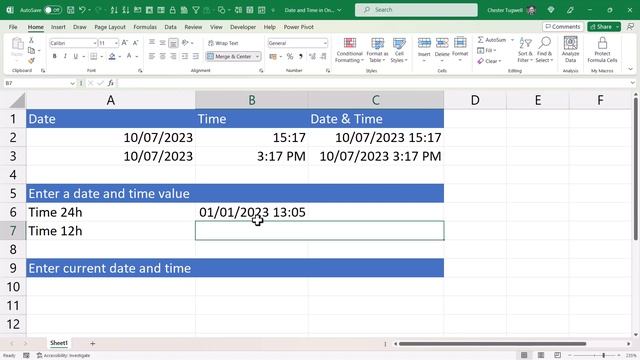Click the Save icon in quick access toolbar
The width and height of the screenshot is (640, 360).
tap(70, 10)
